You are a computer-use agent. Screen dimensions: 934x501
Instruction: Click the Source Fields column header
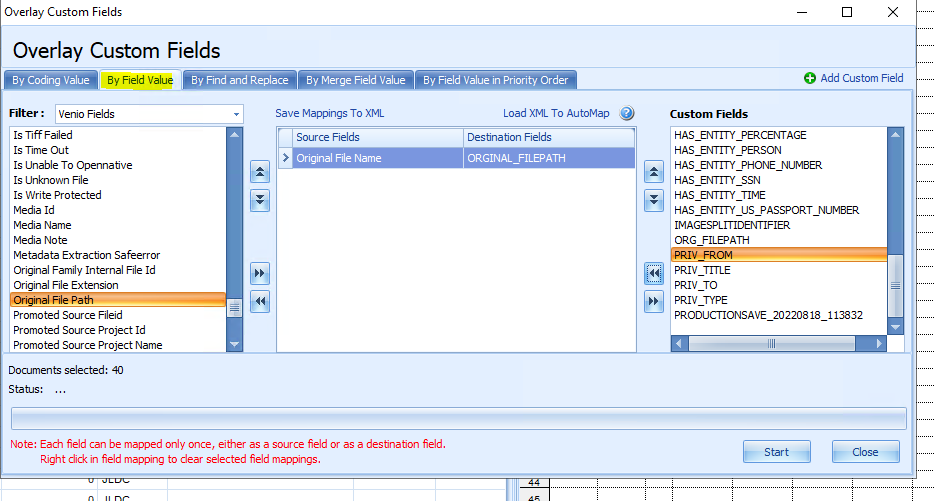pos(378,137)
